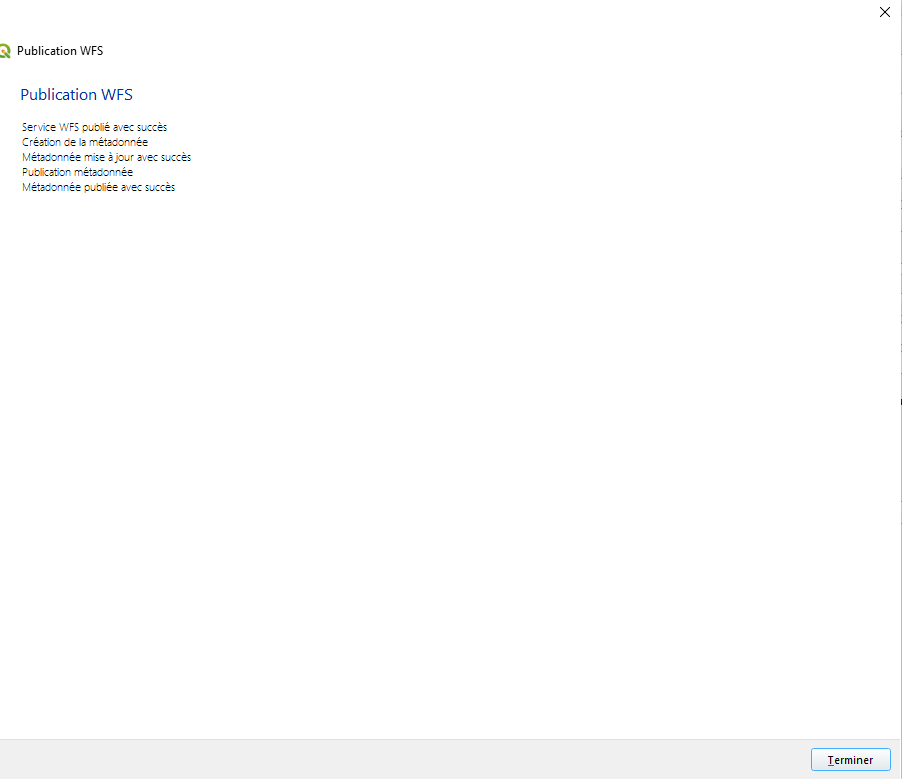The width and height of the screenshot is (902, 779).
Task: Click the Terminer button
Action: coord(850,759)
